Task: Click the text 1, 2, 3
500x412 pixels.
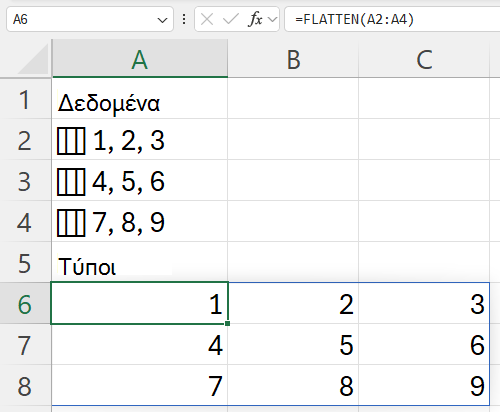Action: tap(129, 141)
